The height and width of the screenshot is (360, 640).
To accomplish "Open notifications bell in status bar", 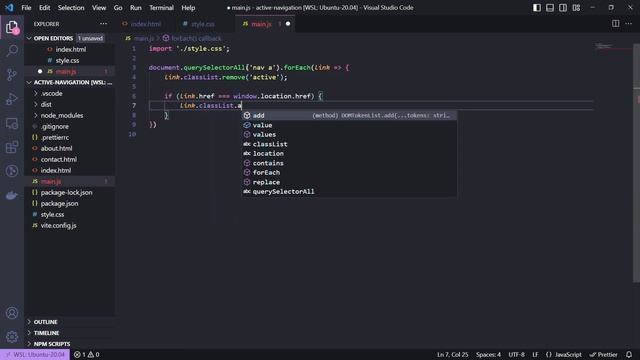I will [629, 355].
